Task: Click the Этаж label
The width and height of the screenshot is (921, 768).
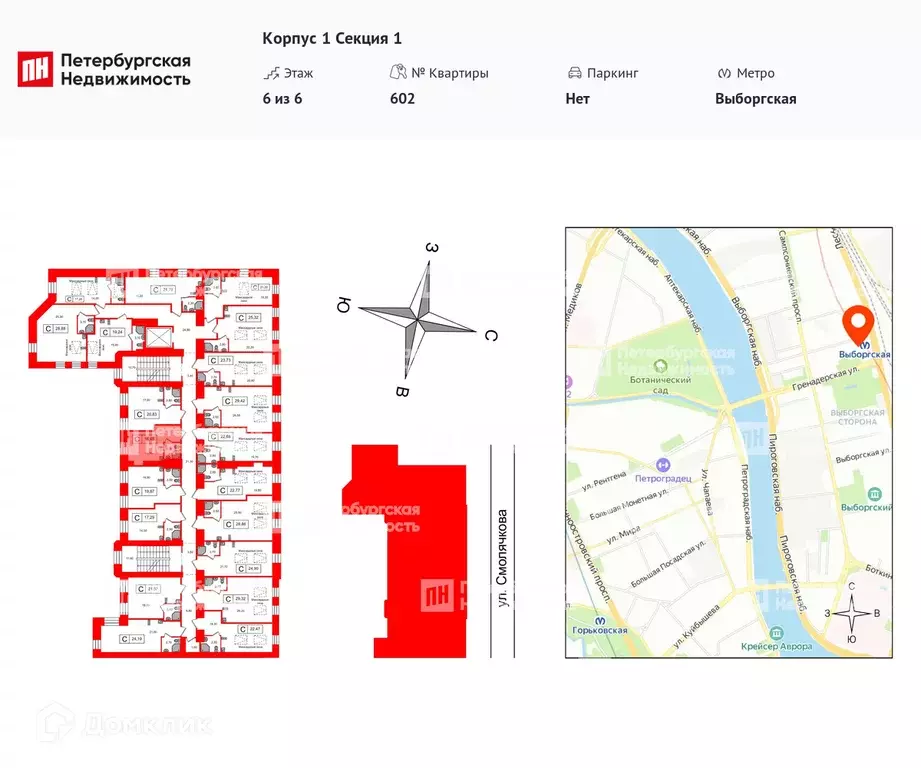Action: click(298, 73)
